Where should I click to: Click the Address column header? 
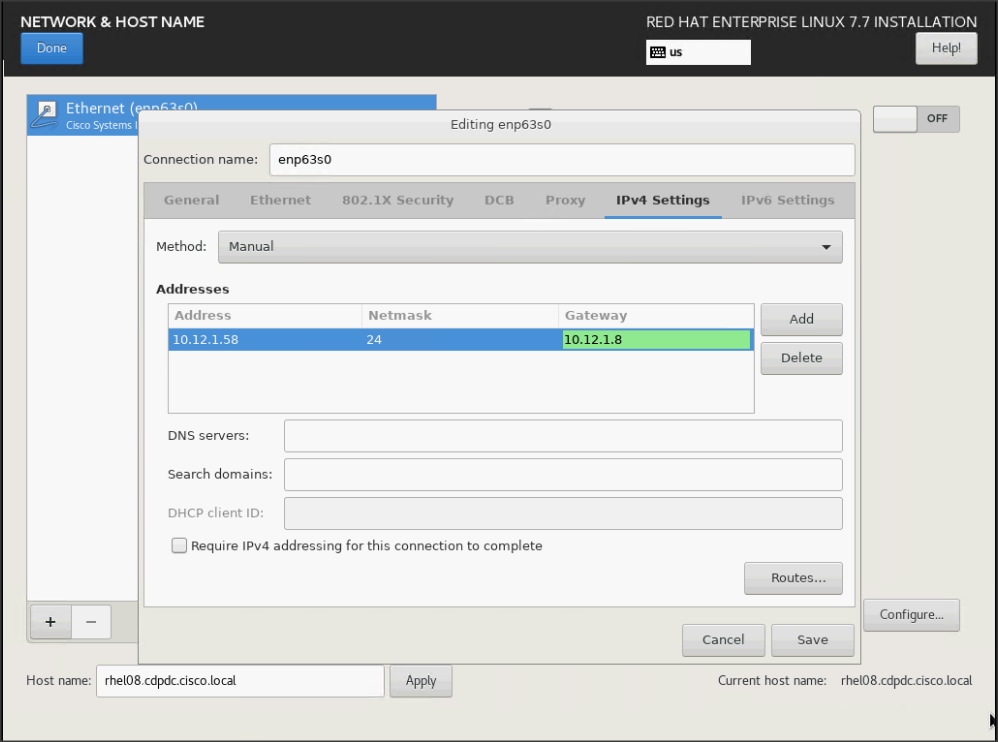click(x=265, y=316)
